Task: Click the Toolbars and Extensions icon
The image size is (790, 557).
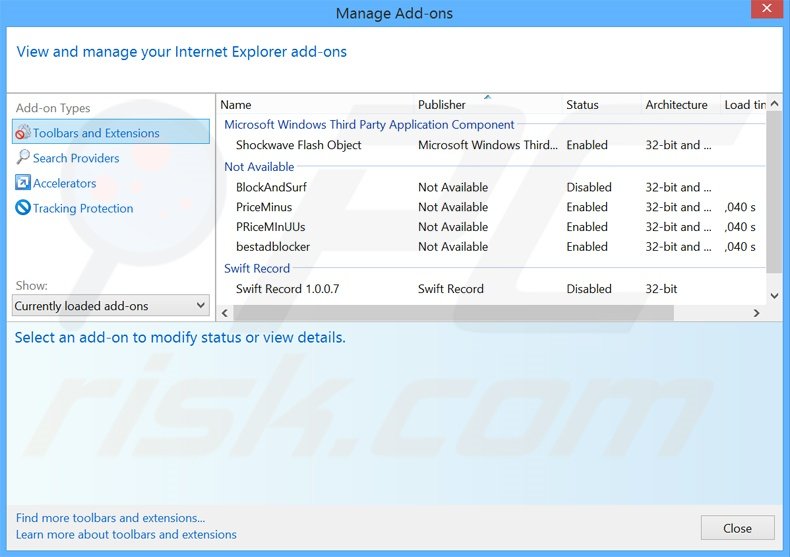Action: click(23, 133)
